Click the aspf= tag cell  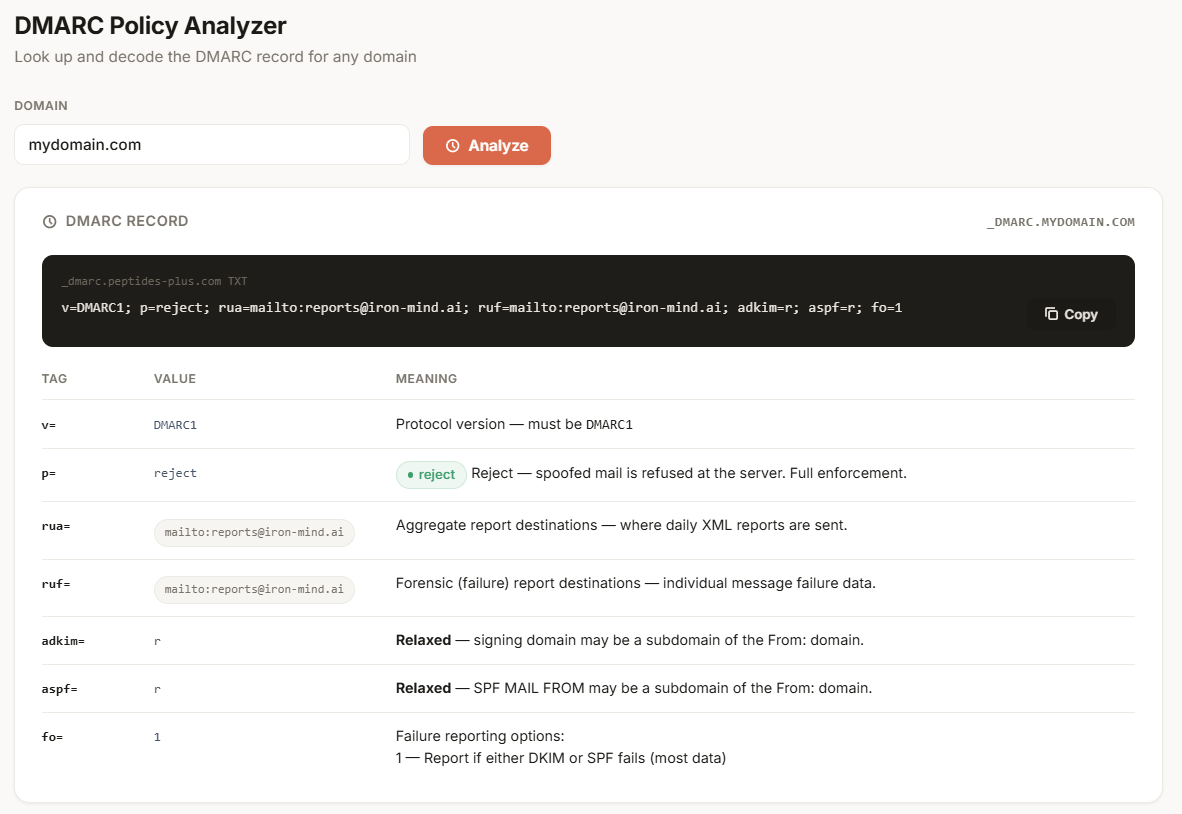[x=60, y=689]
